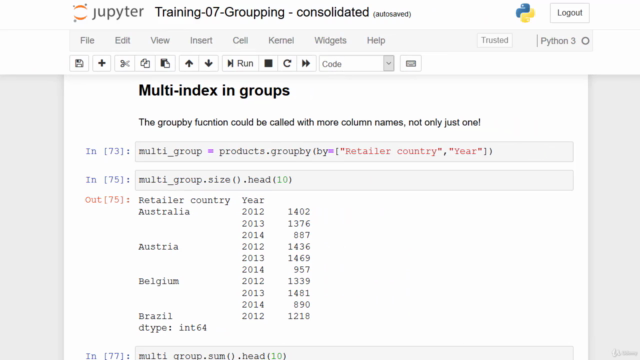
Task: Click the groupby function description paragraph
Action: [x=309, y=122]
